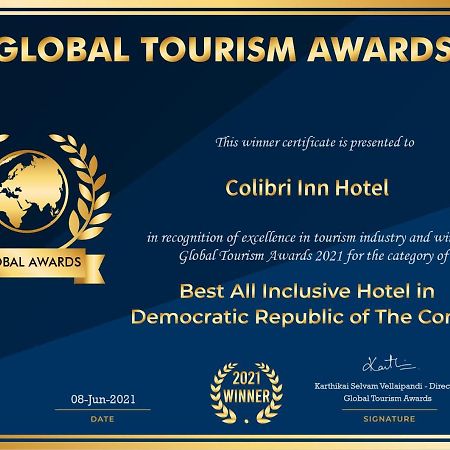
Task: Click the 'Karthikai Selvam Vellaipandi' name
Action: (x=368, y=386)
